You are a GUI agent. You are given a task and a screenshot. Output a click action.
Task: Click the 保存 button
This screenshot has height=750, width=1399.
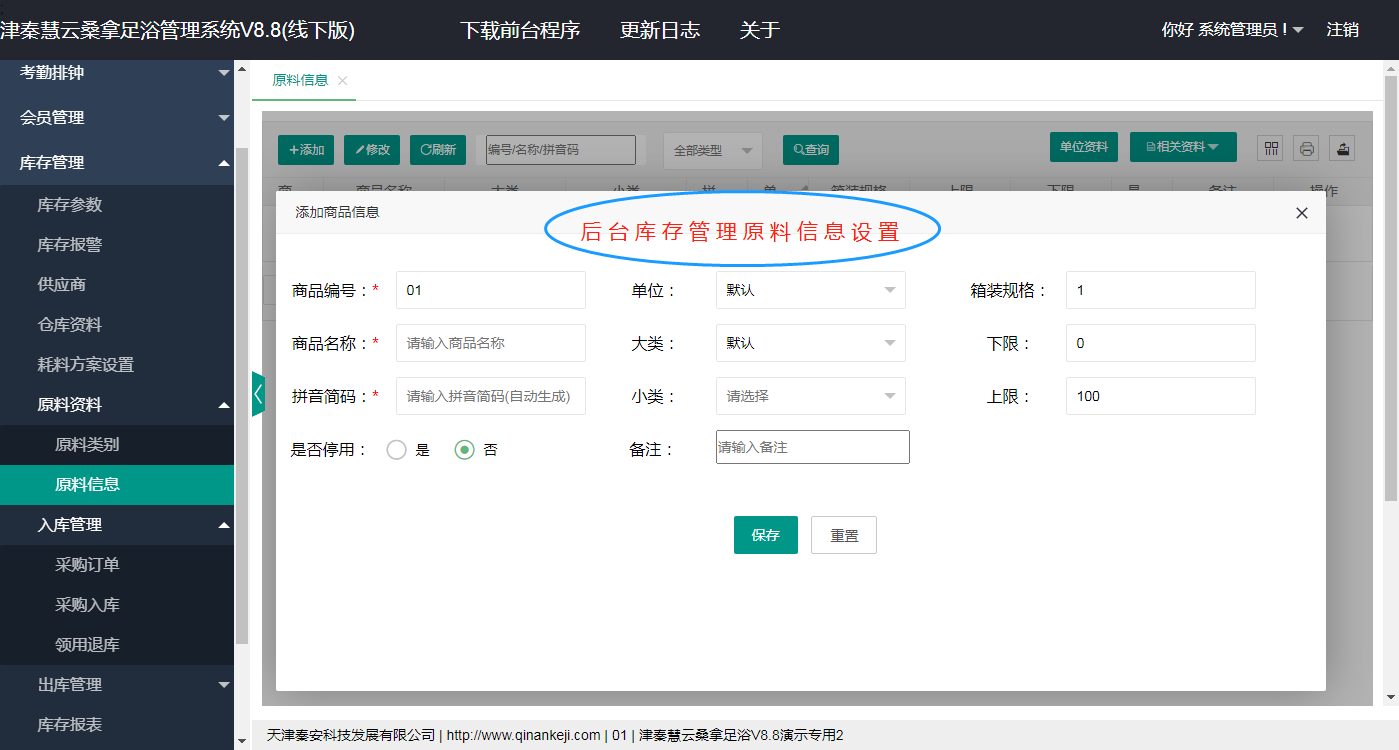coord(765,535)
